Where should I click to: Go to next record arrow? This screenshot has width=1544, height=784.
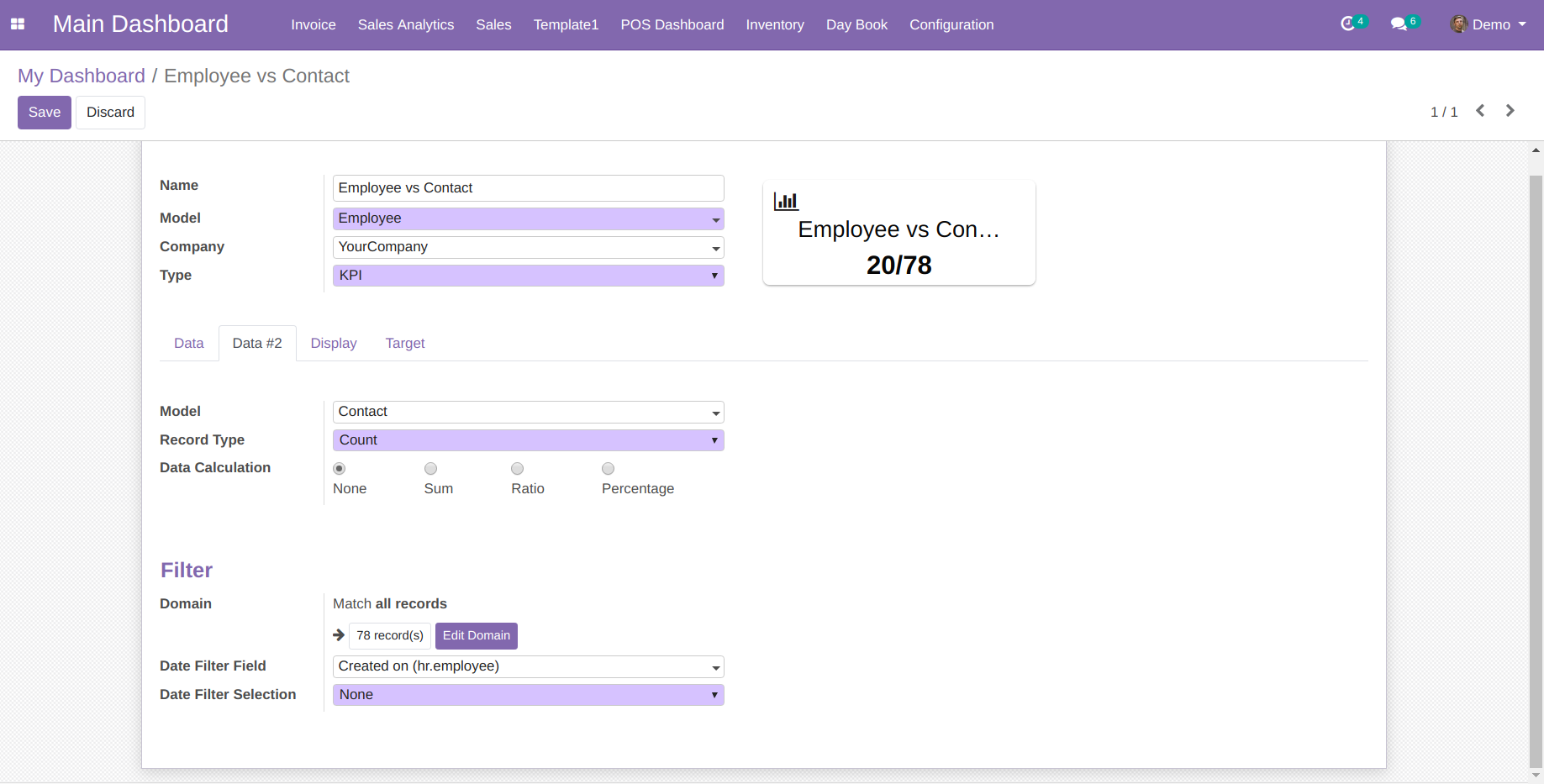pos(1510,111)
